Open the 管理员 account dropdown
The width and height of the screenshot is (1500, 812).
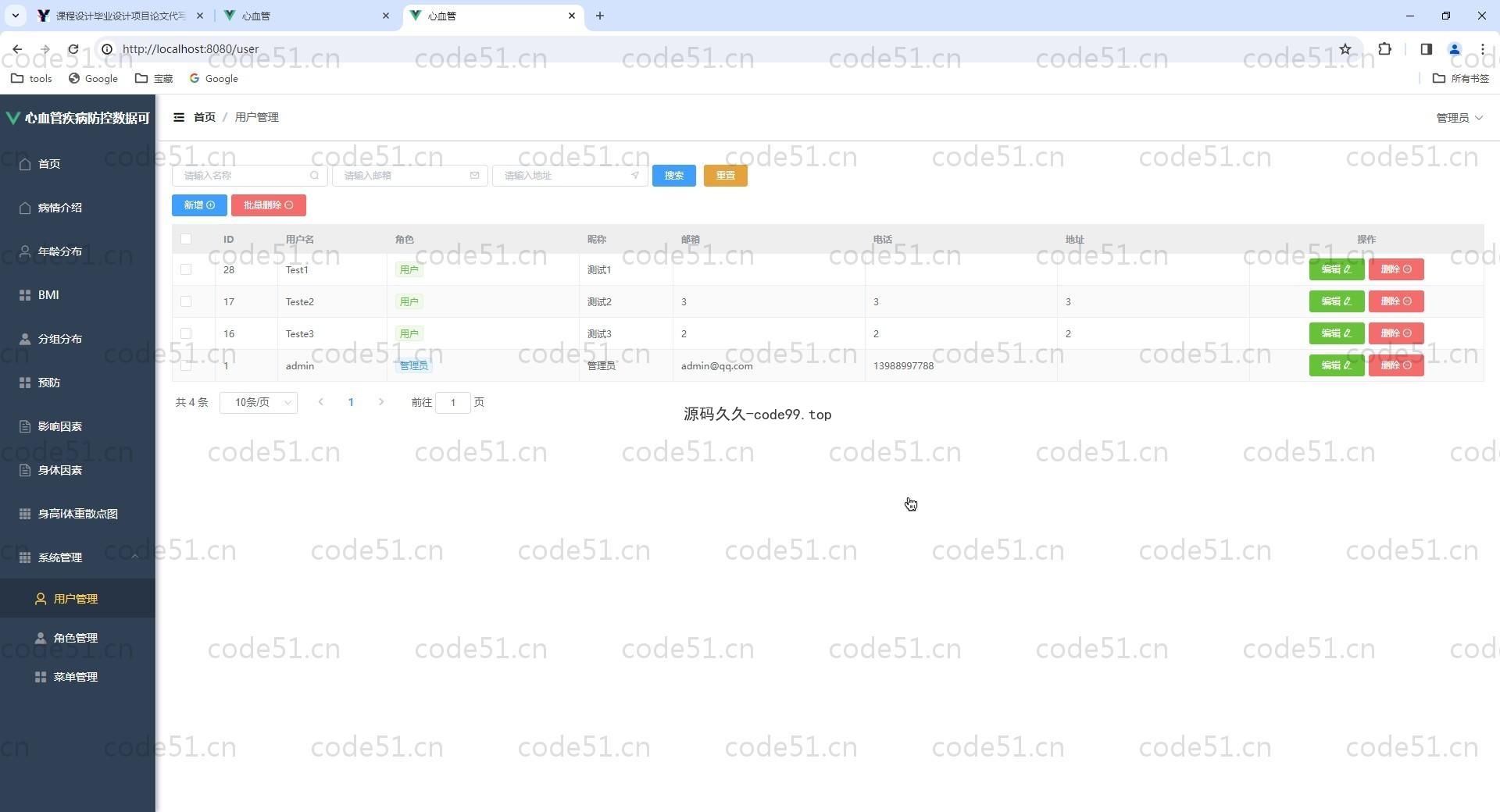(1459, 118)
